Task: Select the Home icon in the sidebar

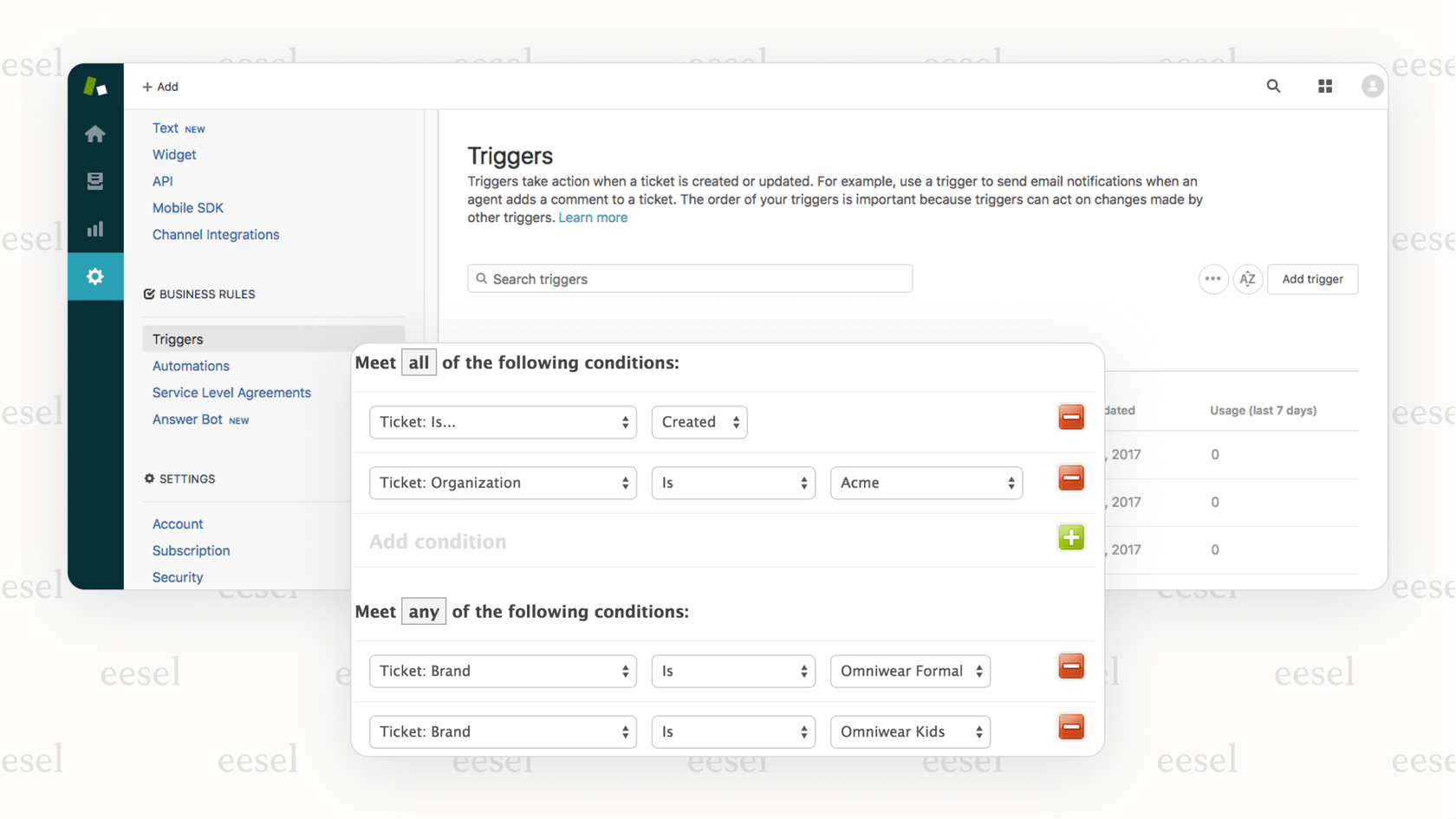Action: (95, 133)
